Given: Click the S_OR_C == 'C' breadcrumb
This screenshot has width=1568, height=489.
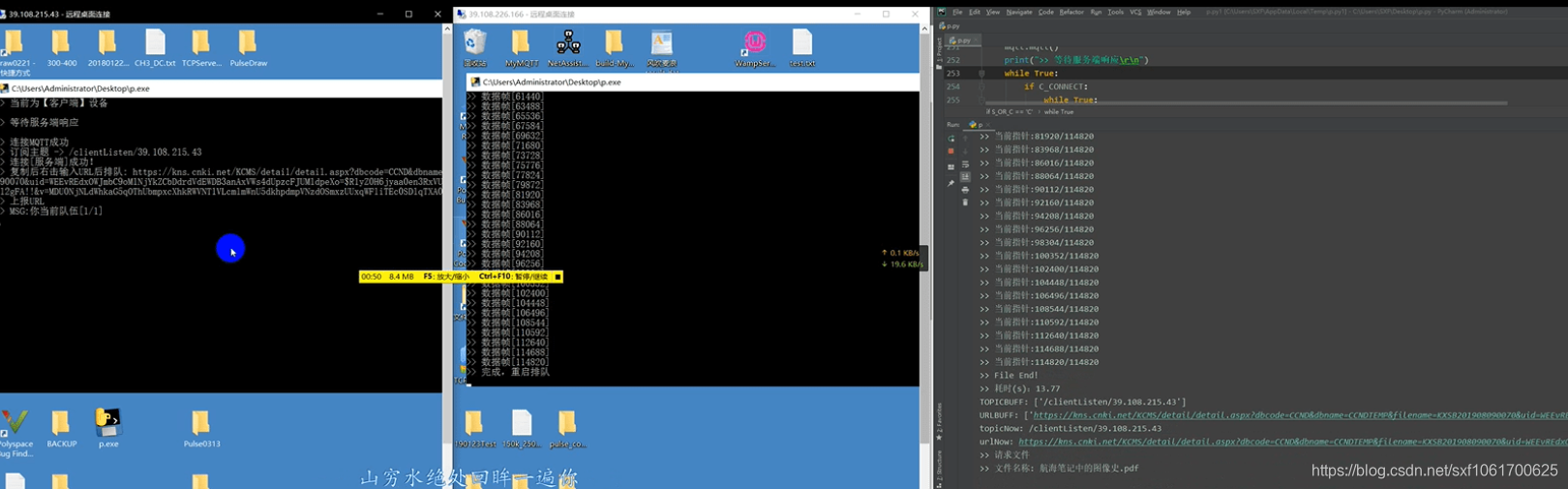Looking at the screenshot, I should tap(1009, 111).
